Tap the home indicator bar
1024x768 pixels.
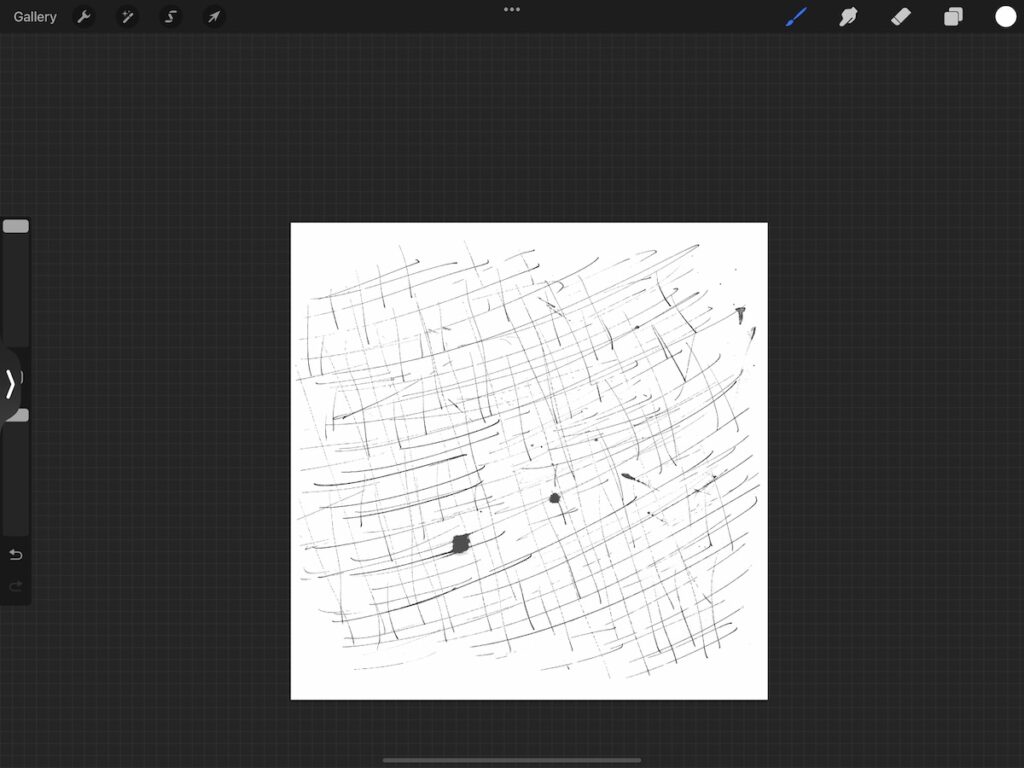[x=511, y=758]
